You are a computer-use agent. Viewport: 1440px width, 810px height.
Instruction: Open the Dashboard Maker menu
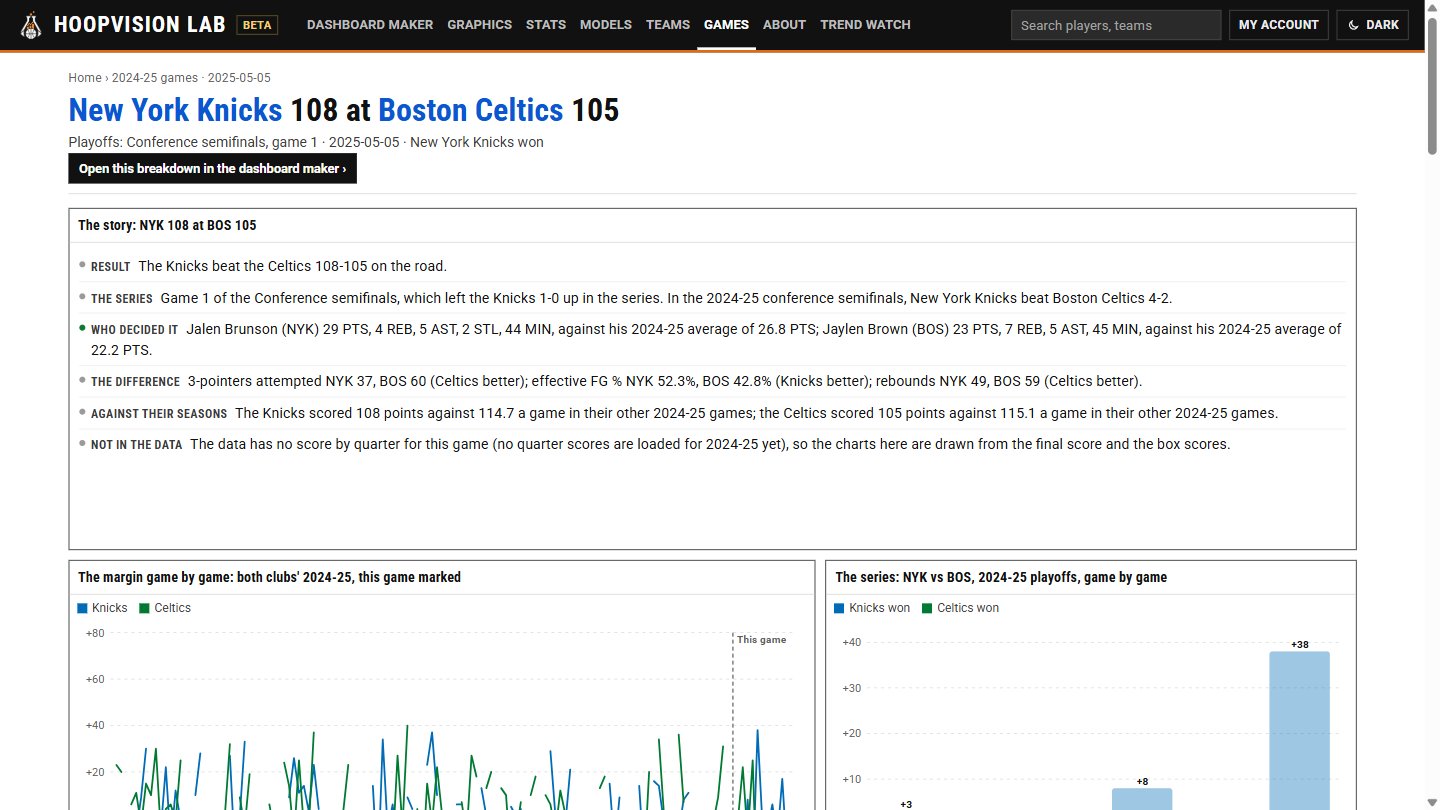(370, 25)
